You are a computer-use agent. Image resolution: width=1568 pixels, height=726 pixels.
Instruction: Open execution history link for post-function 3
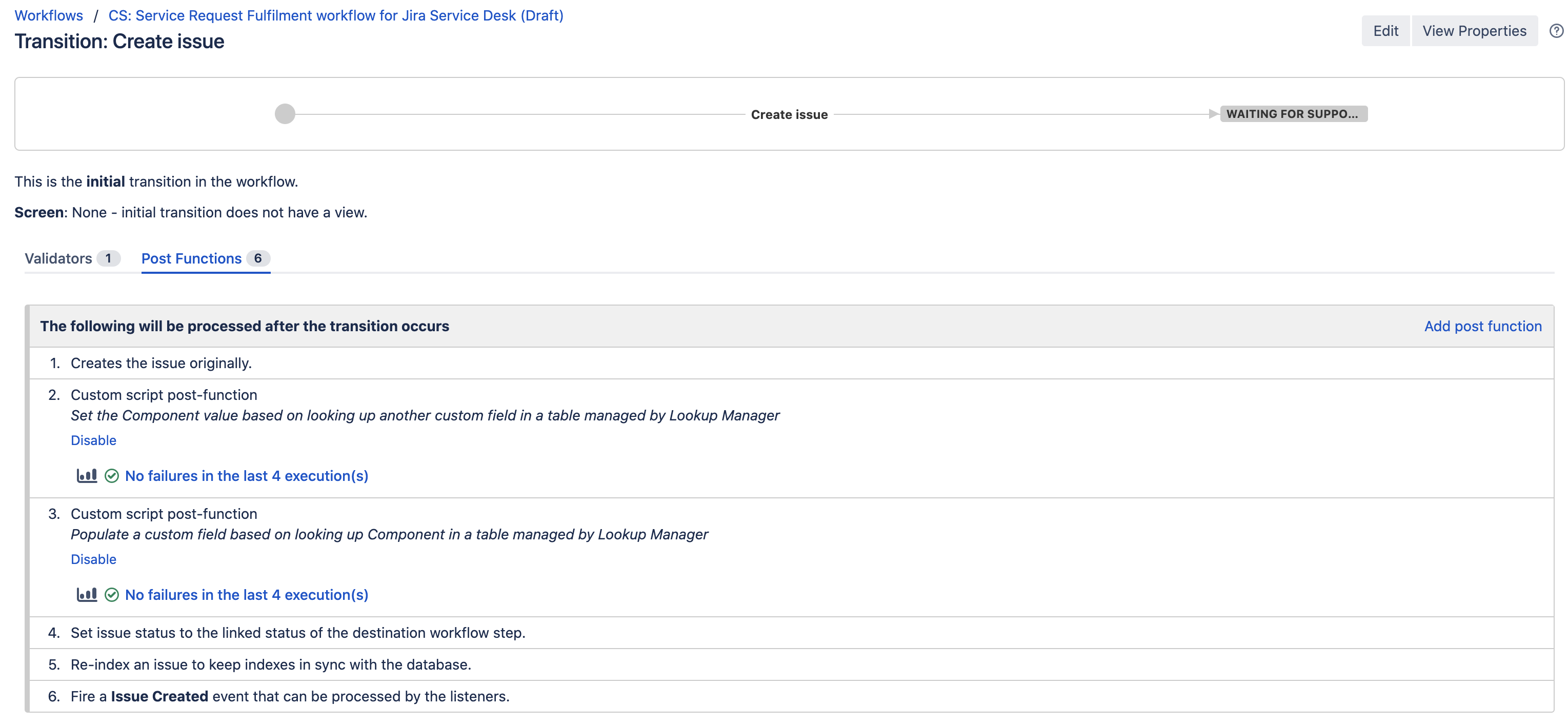pyautogui.click(x=247, y=595)
